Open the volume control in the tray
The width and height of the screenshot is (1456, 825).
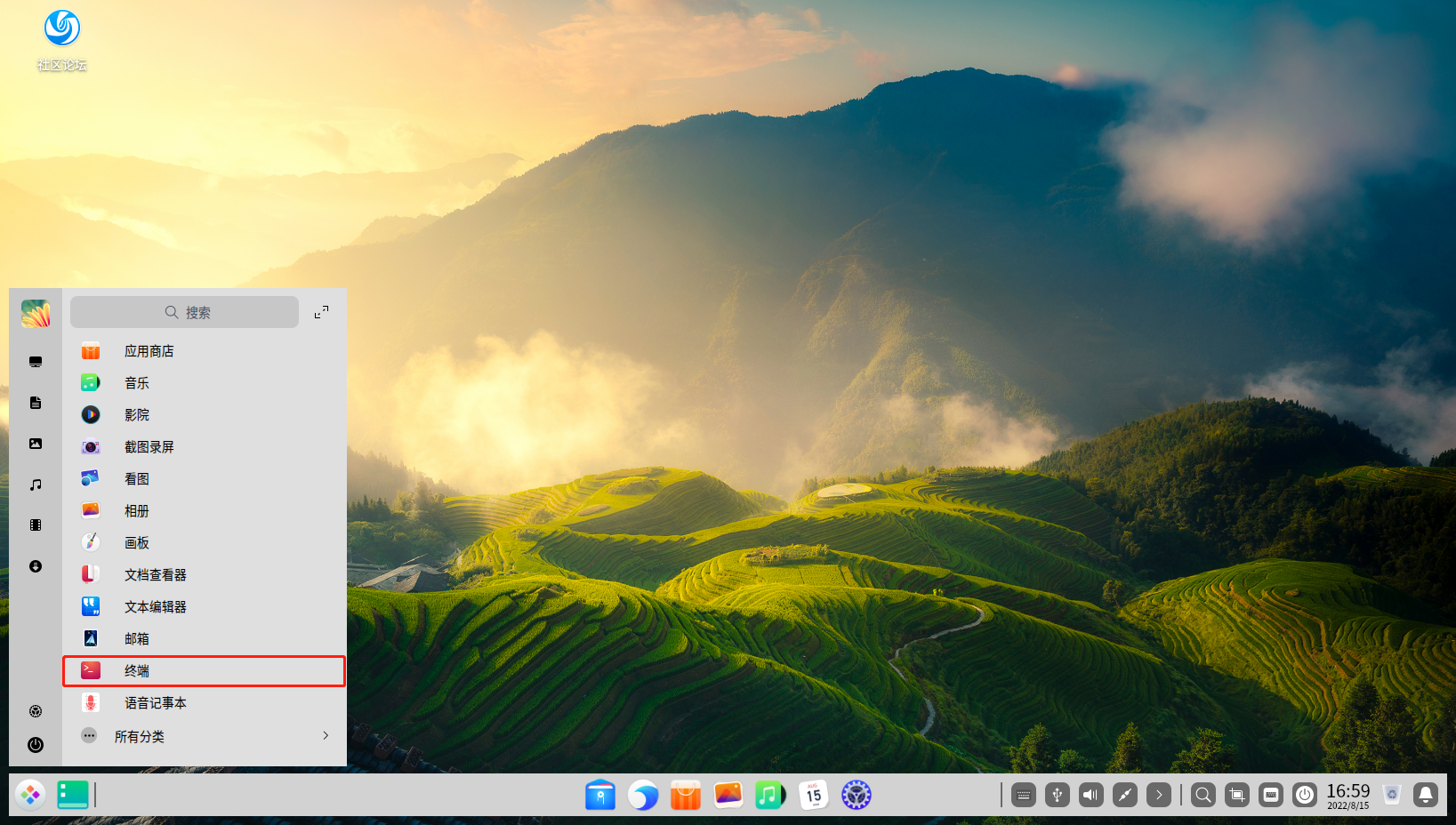[1091, 795]
